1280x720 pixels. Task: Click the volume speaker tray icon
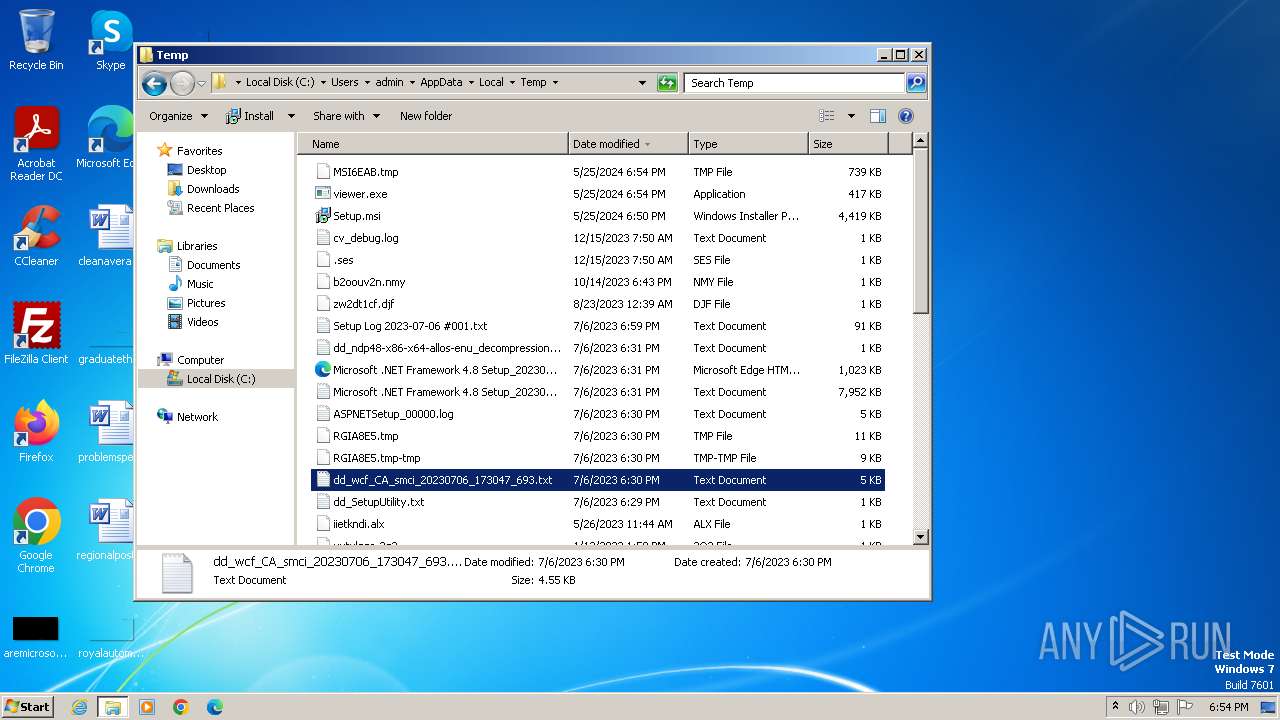click(1137, 707)
